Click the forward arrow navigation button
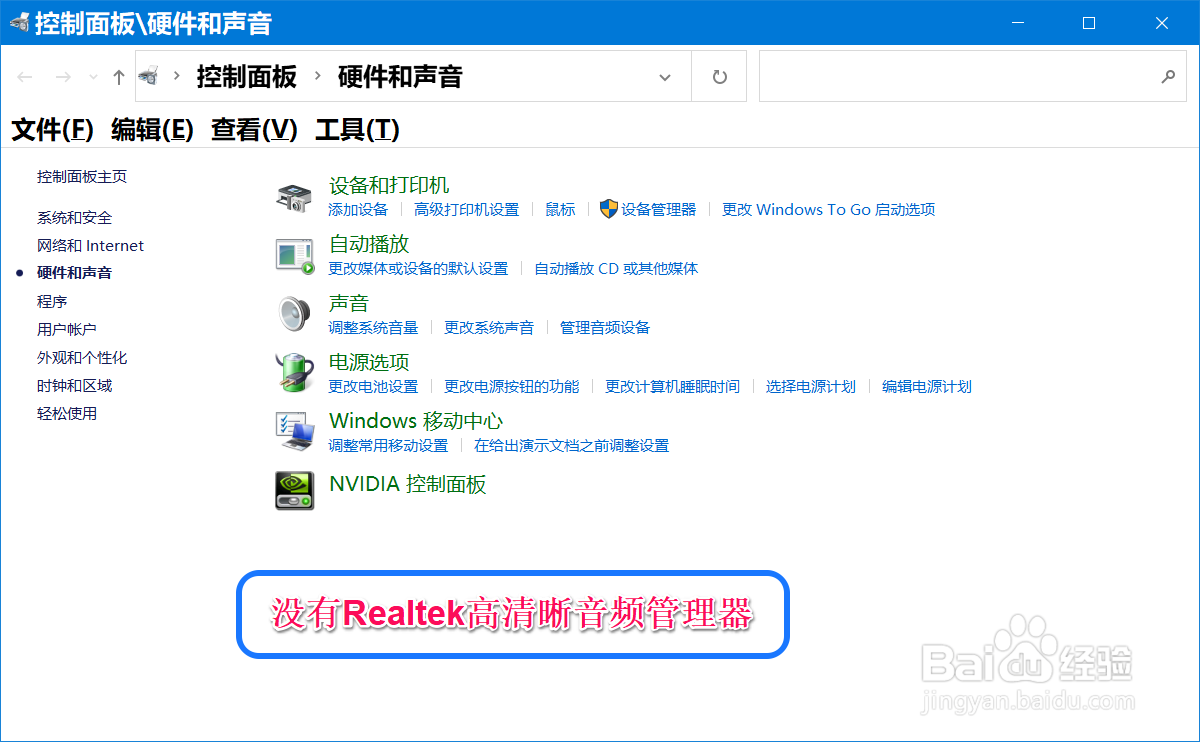 (x=63, y=77)
